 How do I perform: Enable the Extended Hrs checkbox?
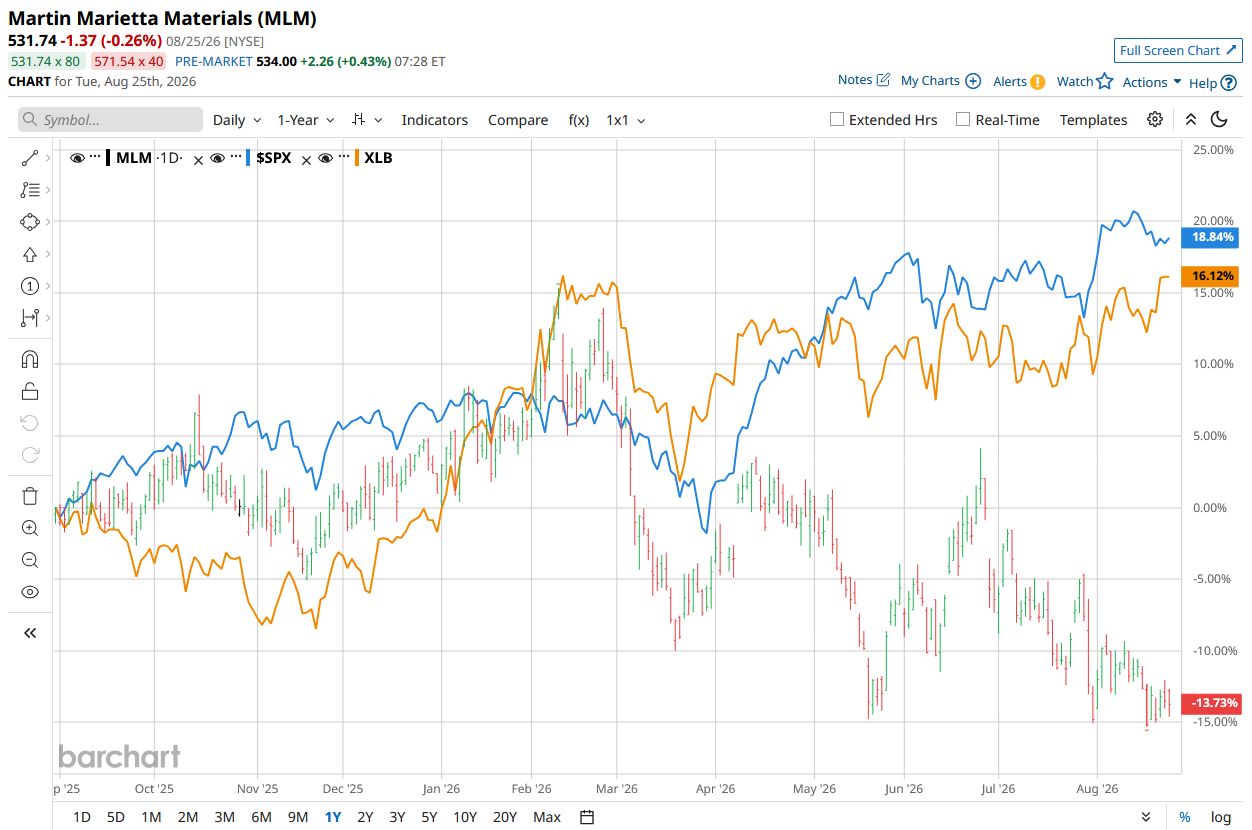(837, 119)
